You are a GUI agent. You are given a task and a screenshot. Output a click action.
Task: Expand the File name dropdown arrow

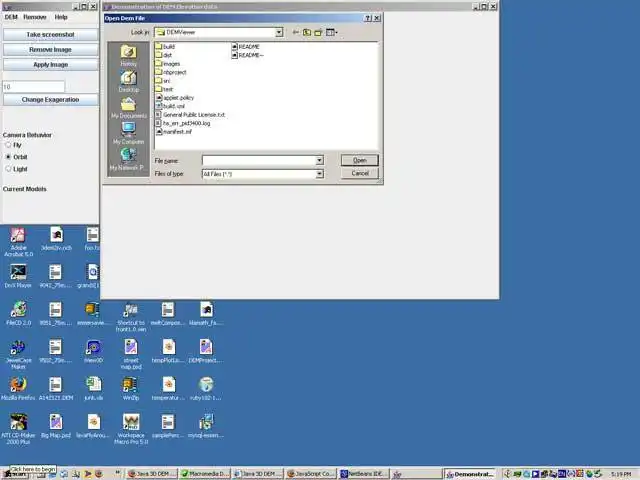coord(320,160)
